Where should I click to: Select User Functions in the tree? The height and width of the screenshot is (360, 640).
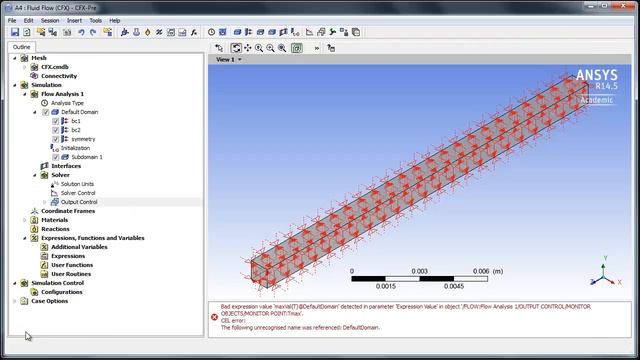(72, 265)
